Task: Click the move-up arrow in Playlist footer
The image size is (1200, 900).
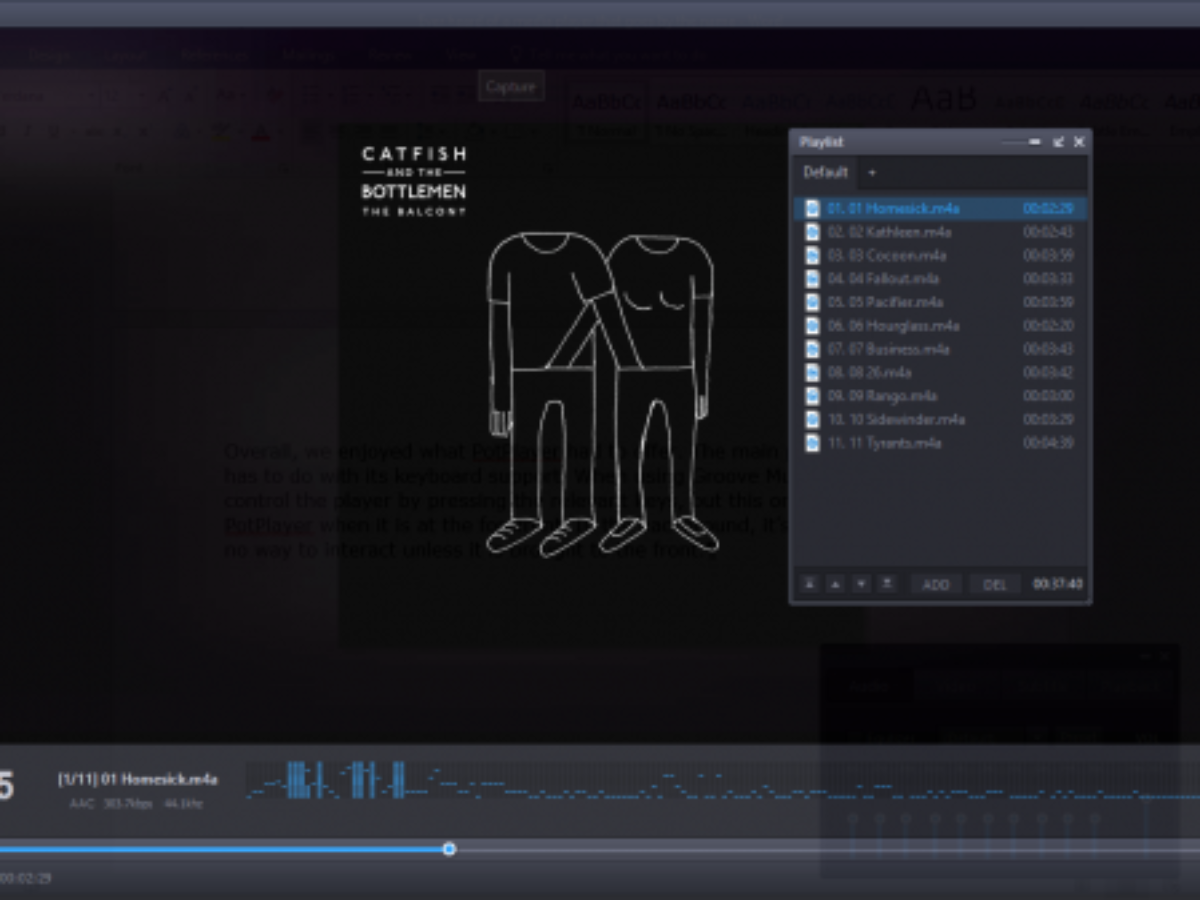Action: tap(835, 584)
